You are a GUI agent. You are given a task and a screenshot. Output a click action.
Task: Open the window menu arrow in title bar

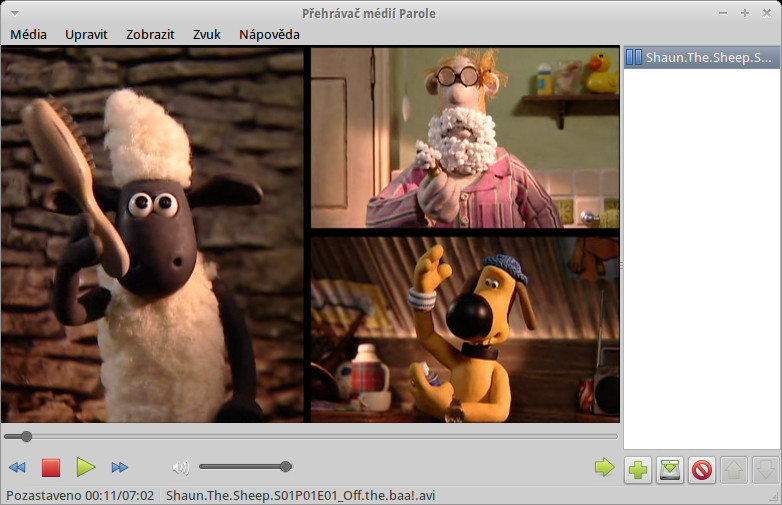point(15,13)
